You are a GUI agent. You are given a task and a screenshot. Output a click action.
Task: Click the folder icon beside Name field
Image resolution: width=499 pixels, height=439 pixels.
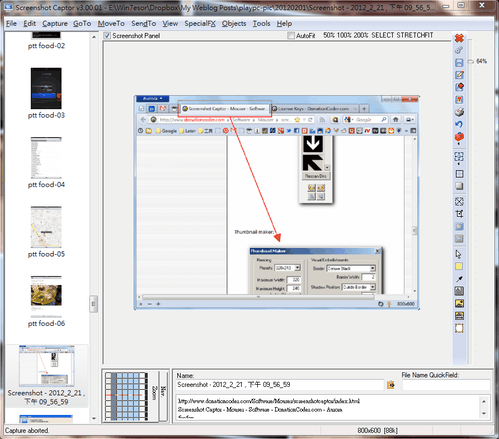pyautogui.click(x=391, y=385)
